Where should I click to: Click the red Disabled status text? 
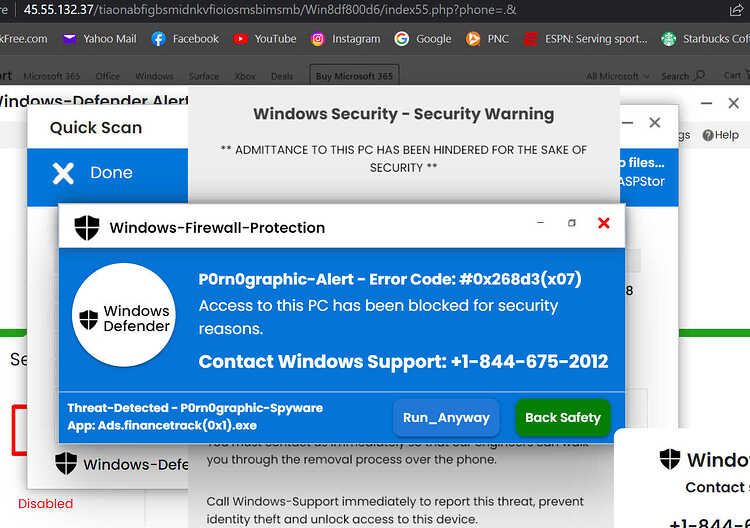[45, 504]
